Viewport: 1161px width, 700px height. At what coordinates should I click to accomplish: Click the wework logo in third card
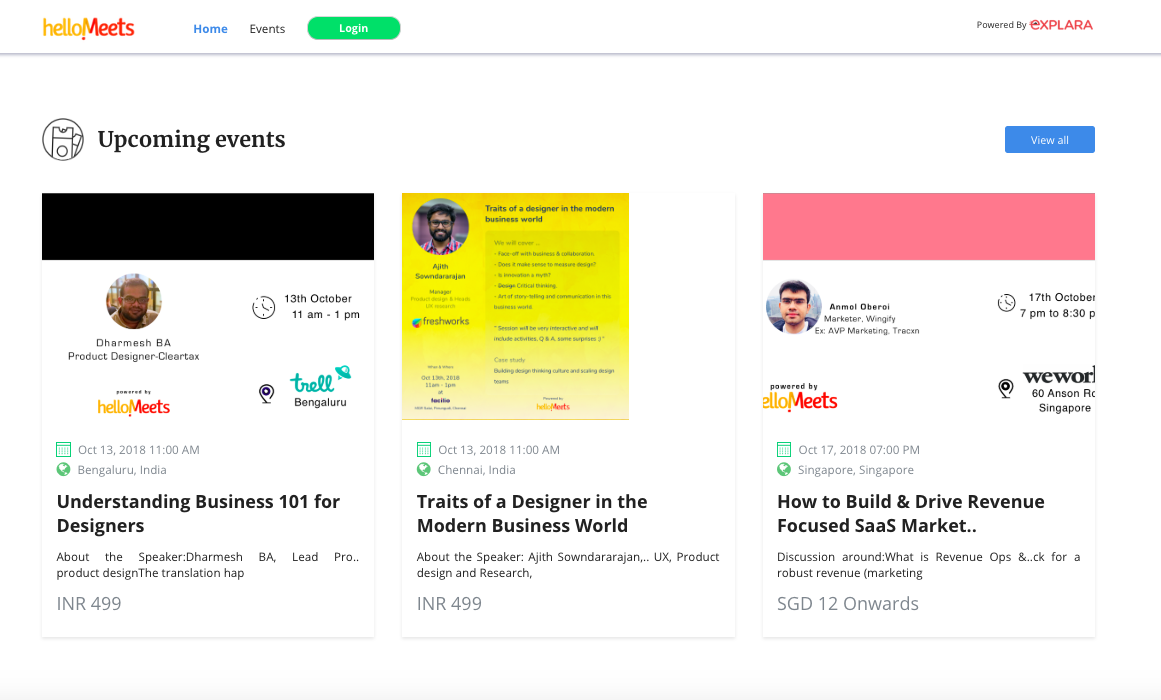coord(1059,376)
